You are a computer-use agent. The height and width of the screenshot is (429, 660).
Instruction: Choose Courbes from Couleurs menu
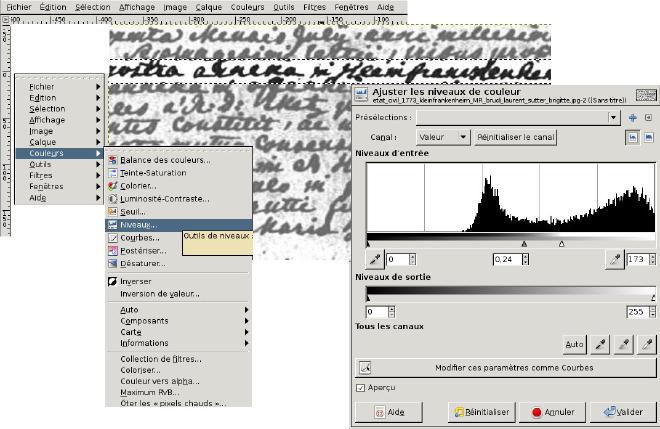(140, 238)
